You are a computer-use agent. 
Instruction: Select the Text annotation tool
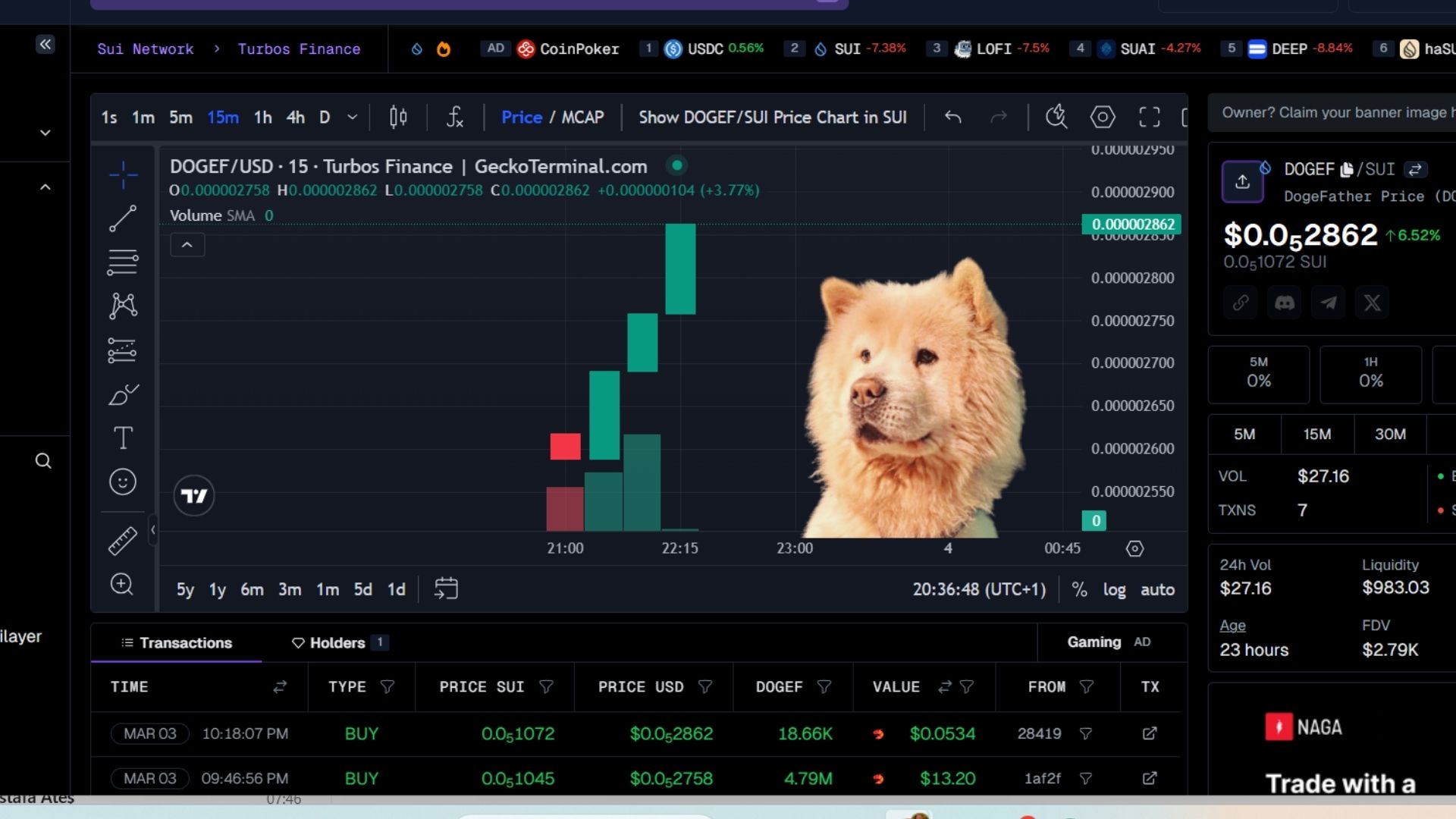pos(123,438)
